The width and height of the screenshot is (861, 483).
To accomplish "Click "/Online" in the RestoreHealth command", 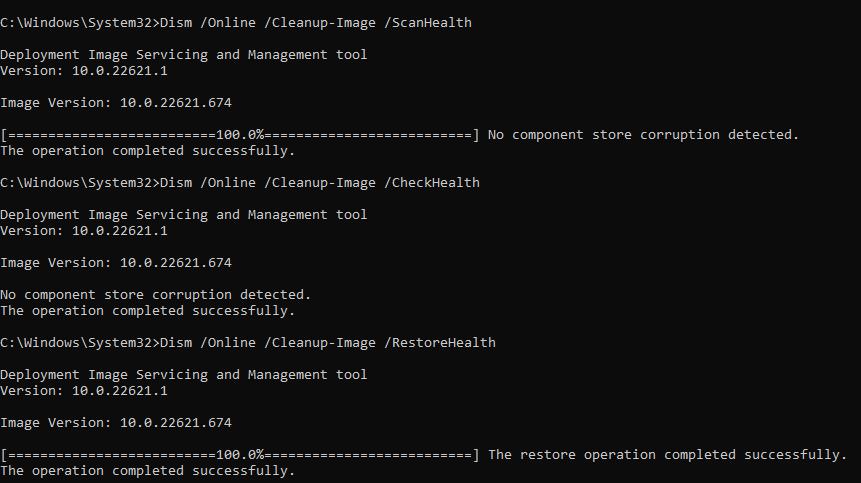I will pos(228,342).
